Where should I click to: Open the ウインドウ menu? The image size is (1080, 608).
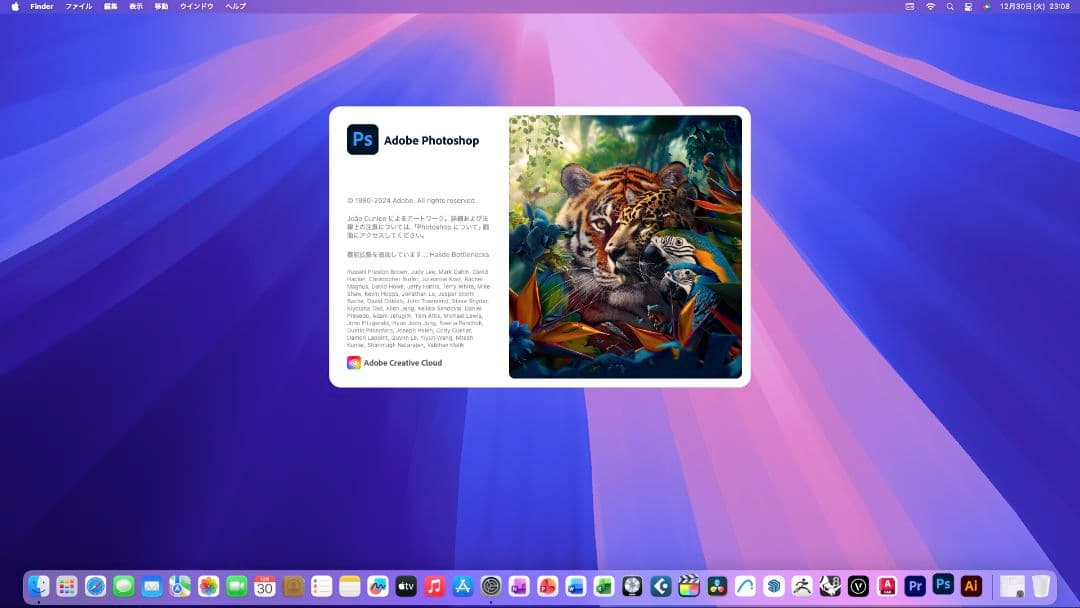[x=196, y=6]
